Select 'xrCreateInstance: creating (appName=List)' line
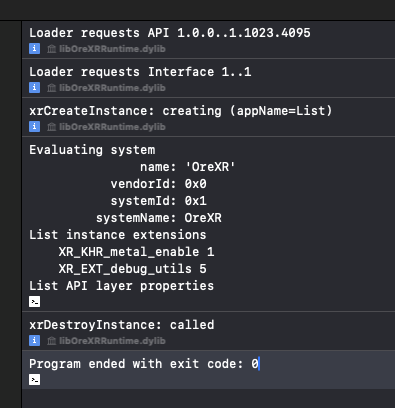395x408 pixels. (181, 111)
